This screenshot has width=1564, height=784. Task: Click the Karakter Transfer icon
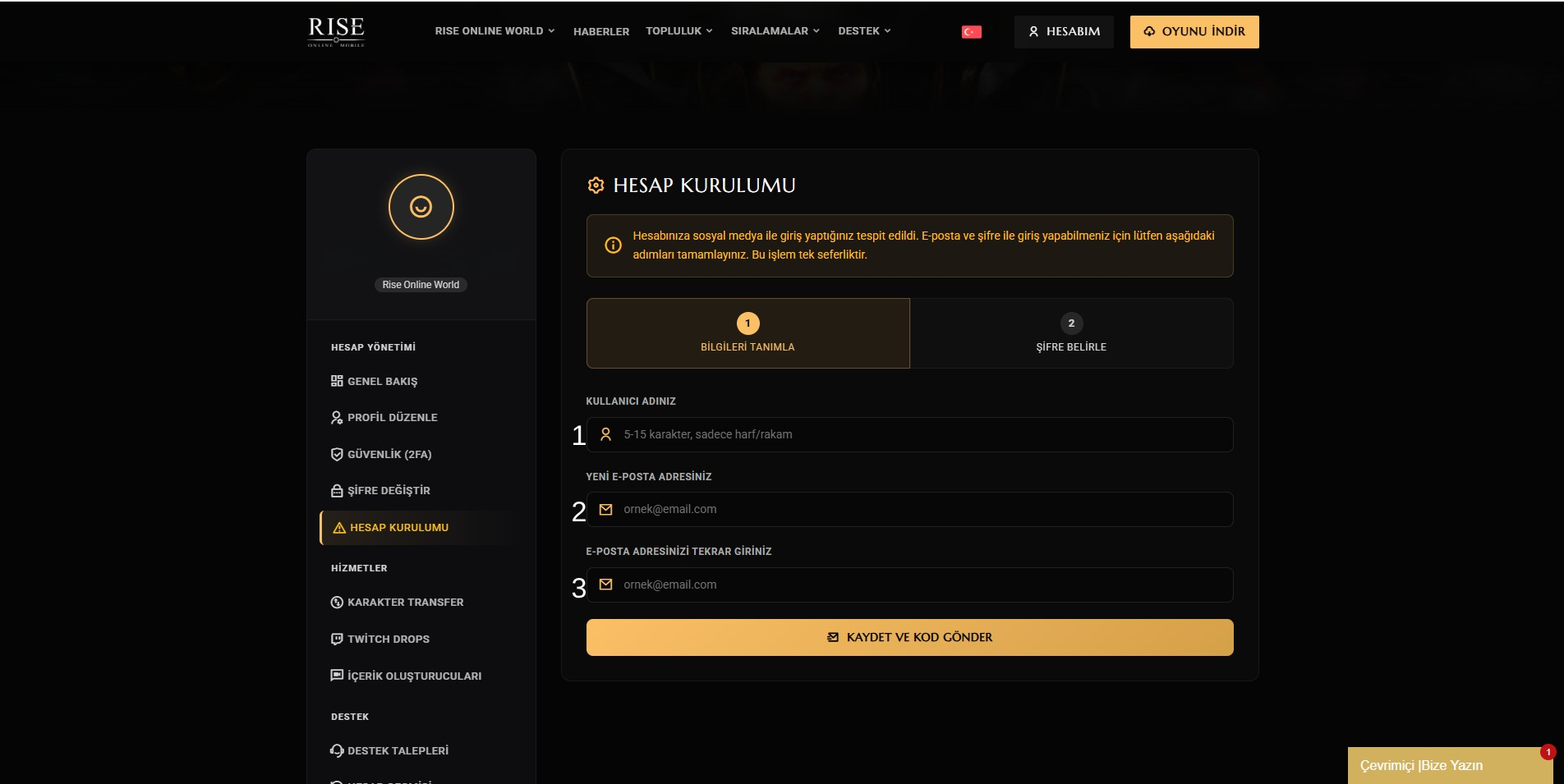(x=337, y=603)
